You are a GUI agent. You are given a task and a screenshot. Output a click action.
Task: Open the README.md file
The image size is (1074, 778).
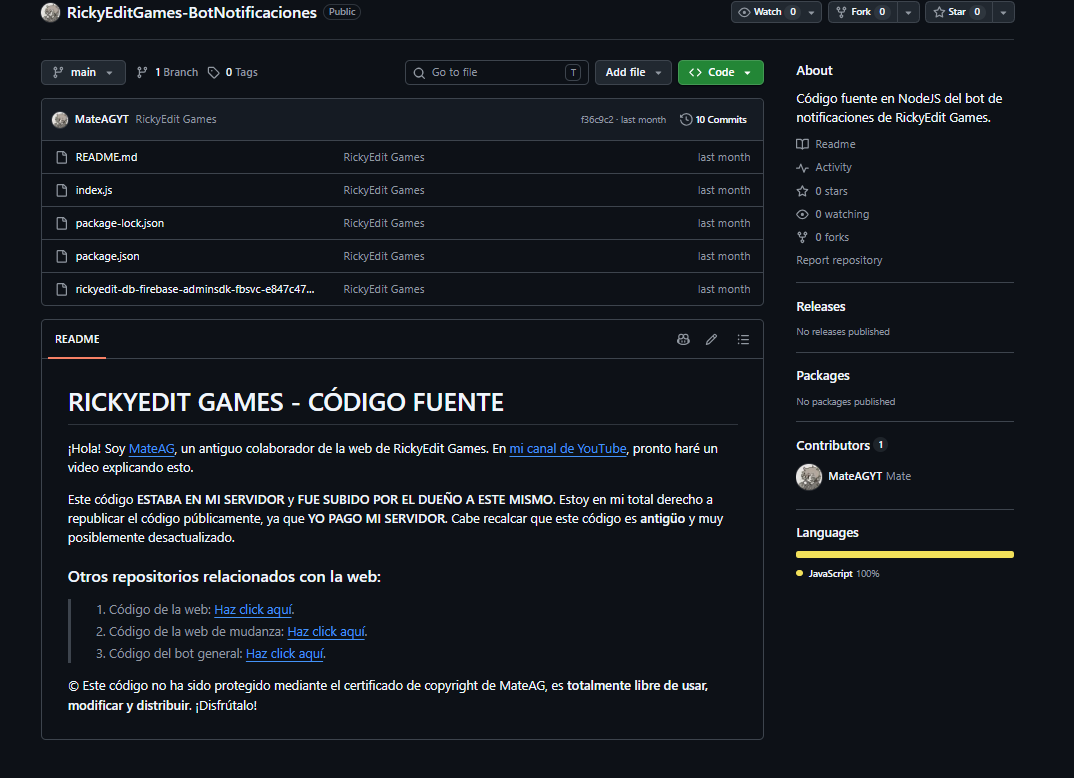tap(106, 158)
